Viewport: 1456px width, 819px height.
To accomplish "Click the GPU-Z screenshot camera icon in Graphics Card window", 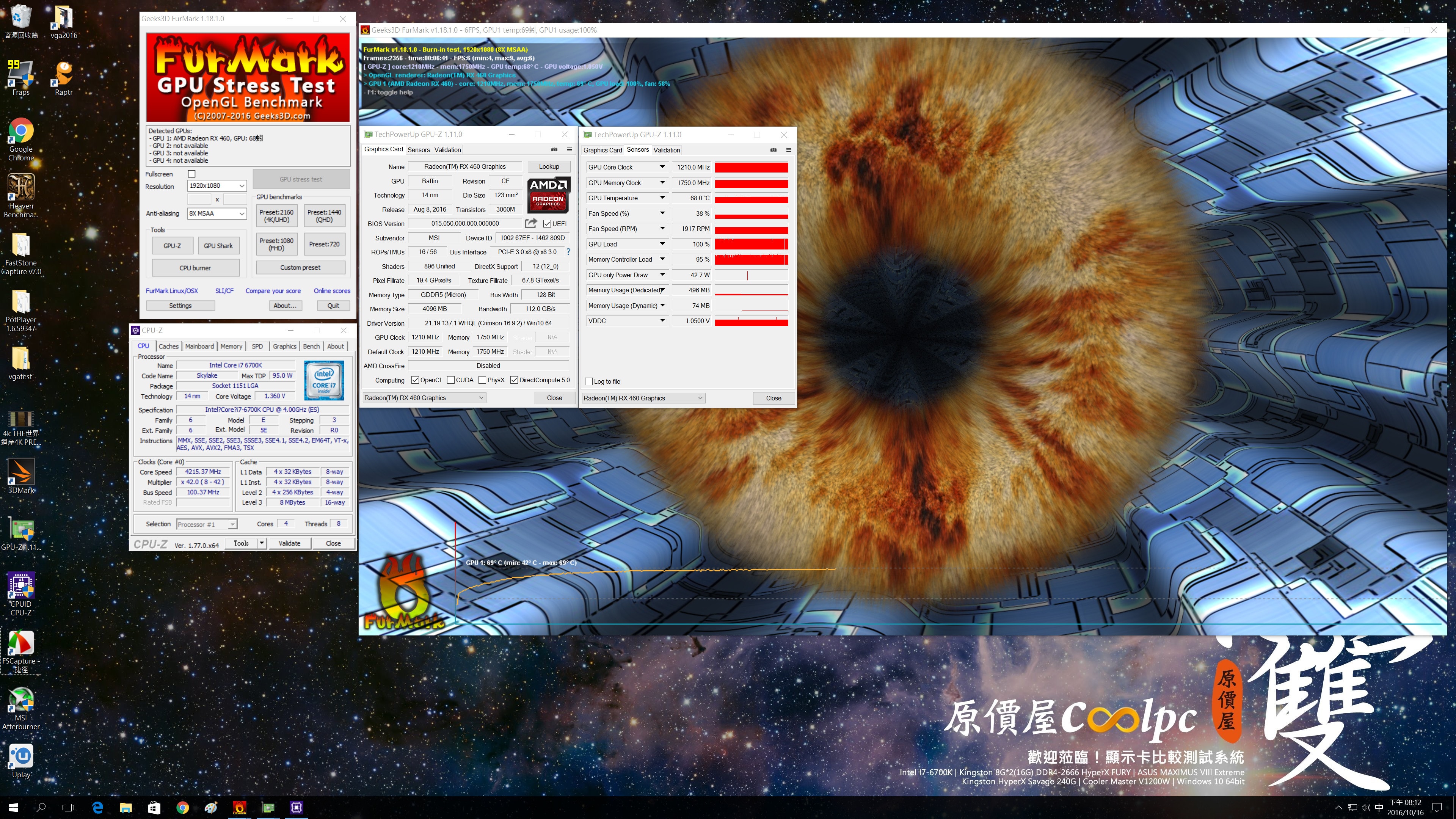I will (554, 150).
